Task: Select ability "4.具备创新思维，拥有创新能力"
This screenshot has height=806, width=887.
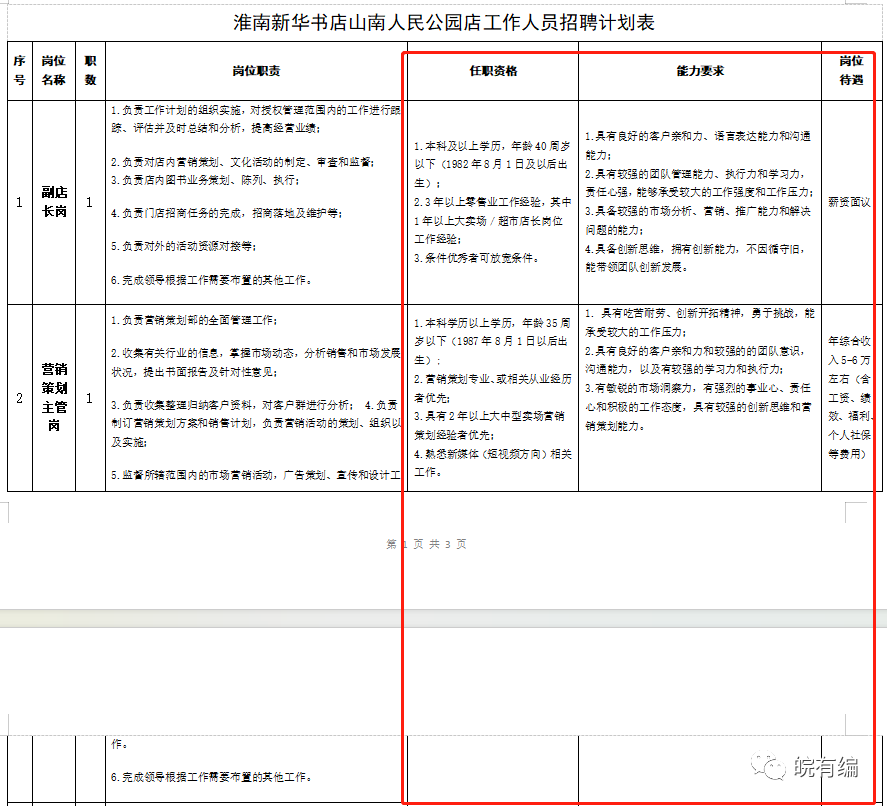Action: (695, 258)
